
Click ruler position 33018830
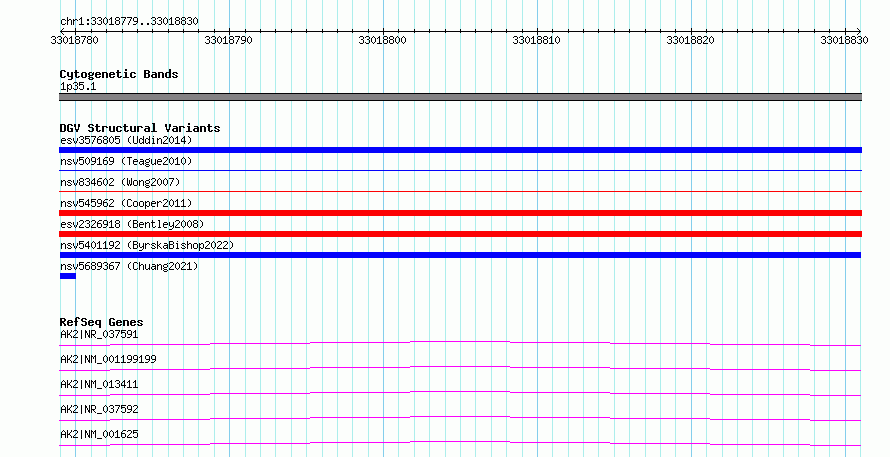point(844,40)
